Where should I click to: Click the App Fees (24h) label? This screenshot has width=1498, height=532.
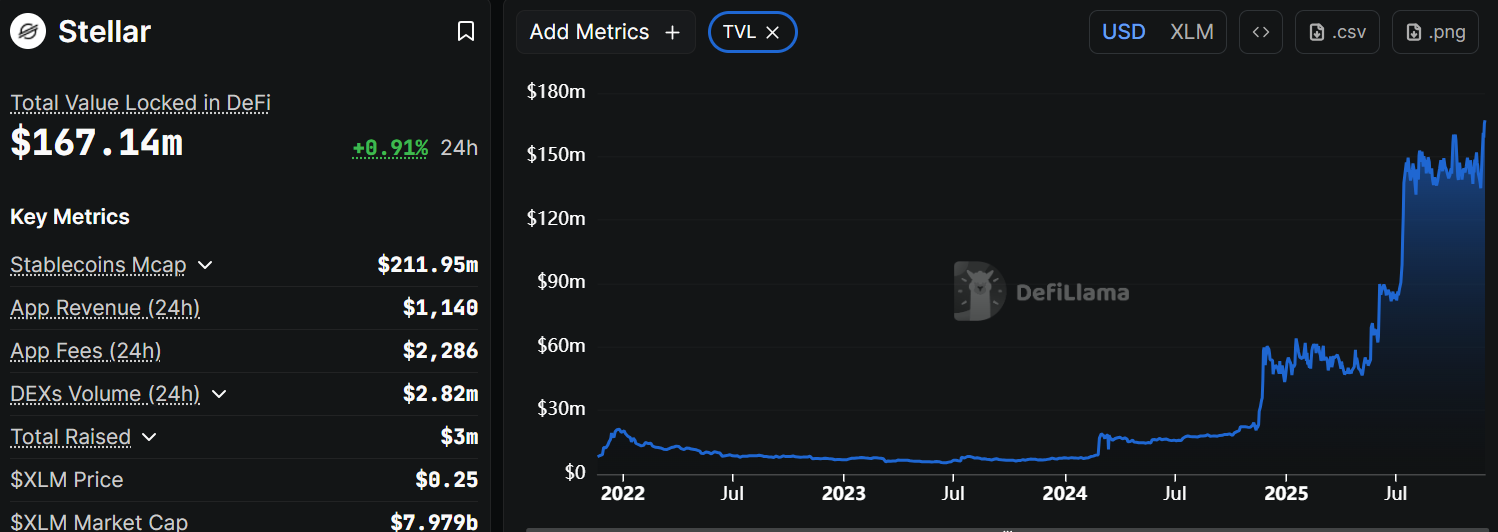(85, 351)
